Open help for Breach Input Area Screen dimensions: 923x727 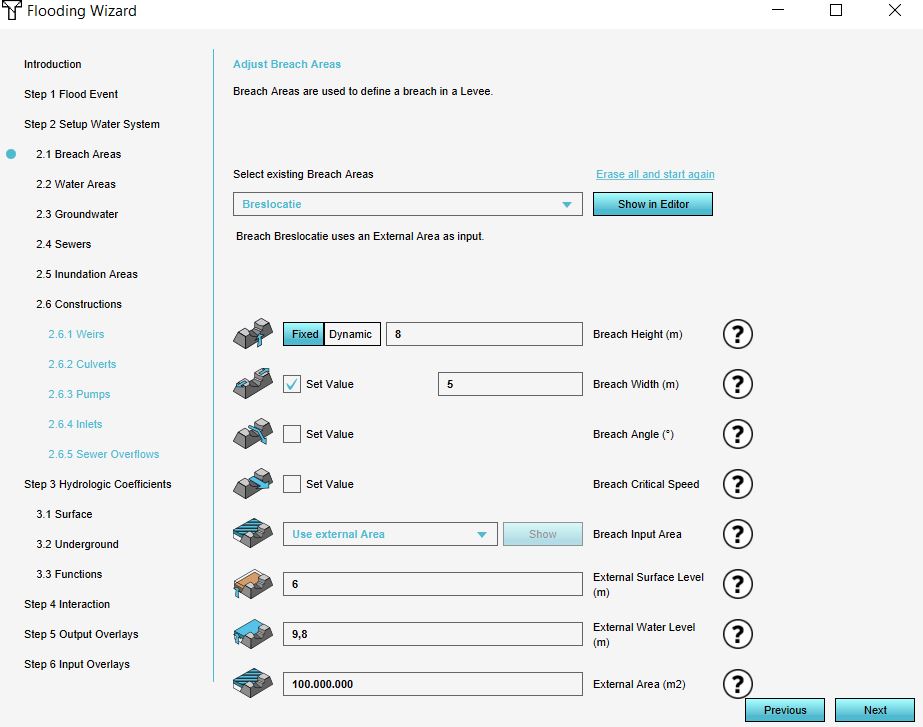(737, 534)
